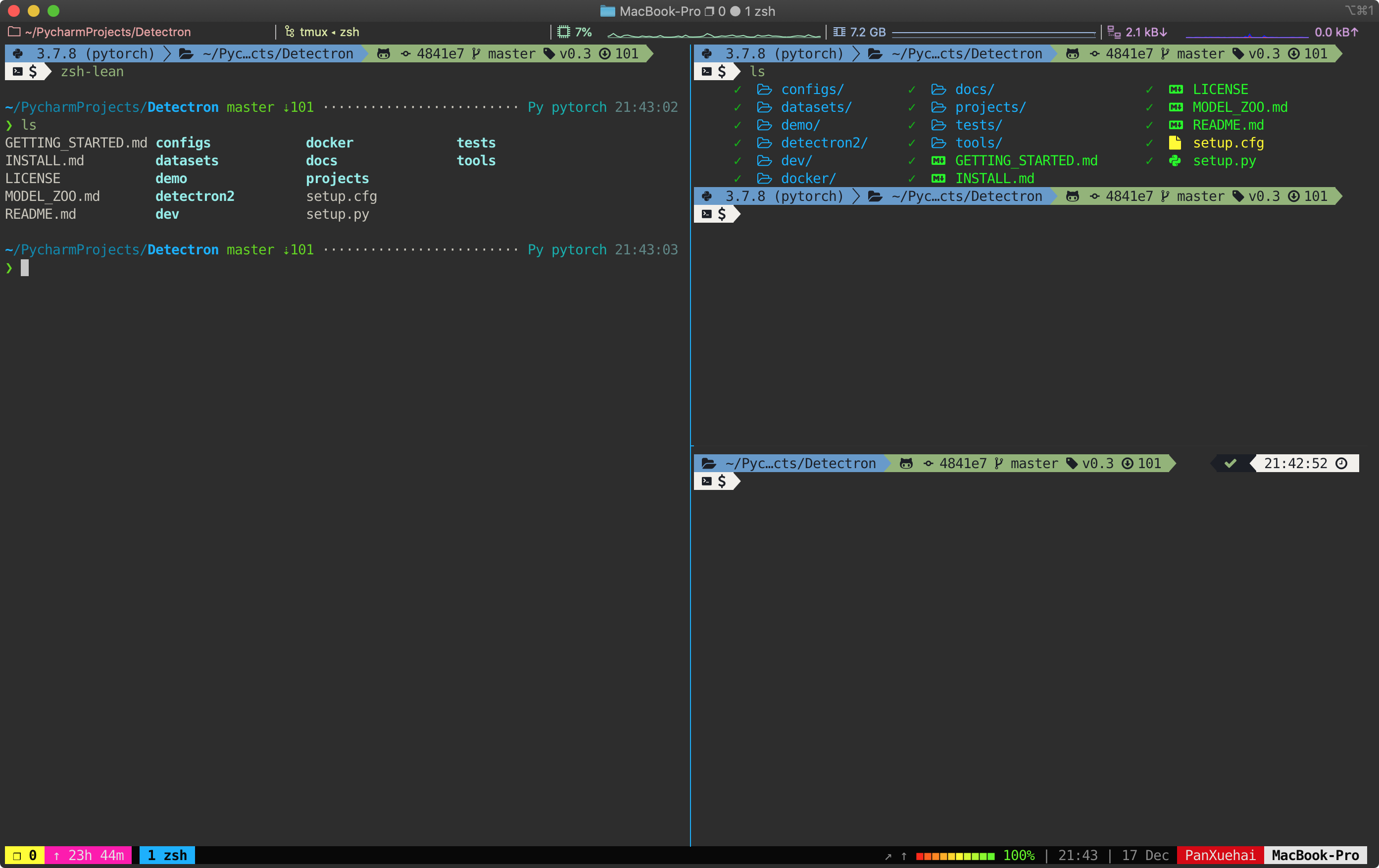Click the folder icon beside ~/PycharmProjects/Detectron status
The height and width of the screenshot is (868, 1379).
tap(14, 32)
